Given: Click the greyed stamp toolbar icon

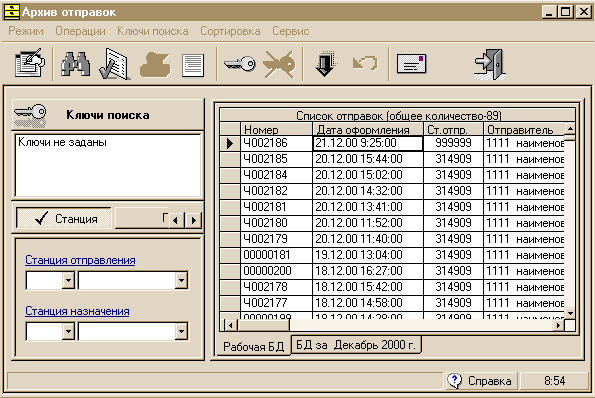Looking at the screenshot, I should point(155,65).
